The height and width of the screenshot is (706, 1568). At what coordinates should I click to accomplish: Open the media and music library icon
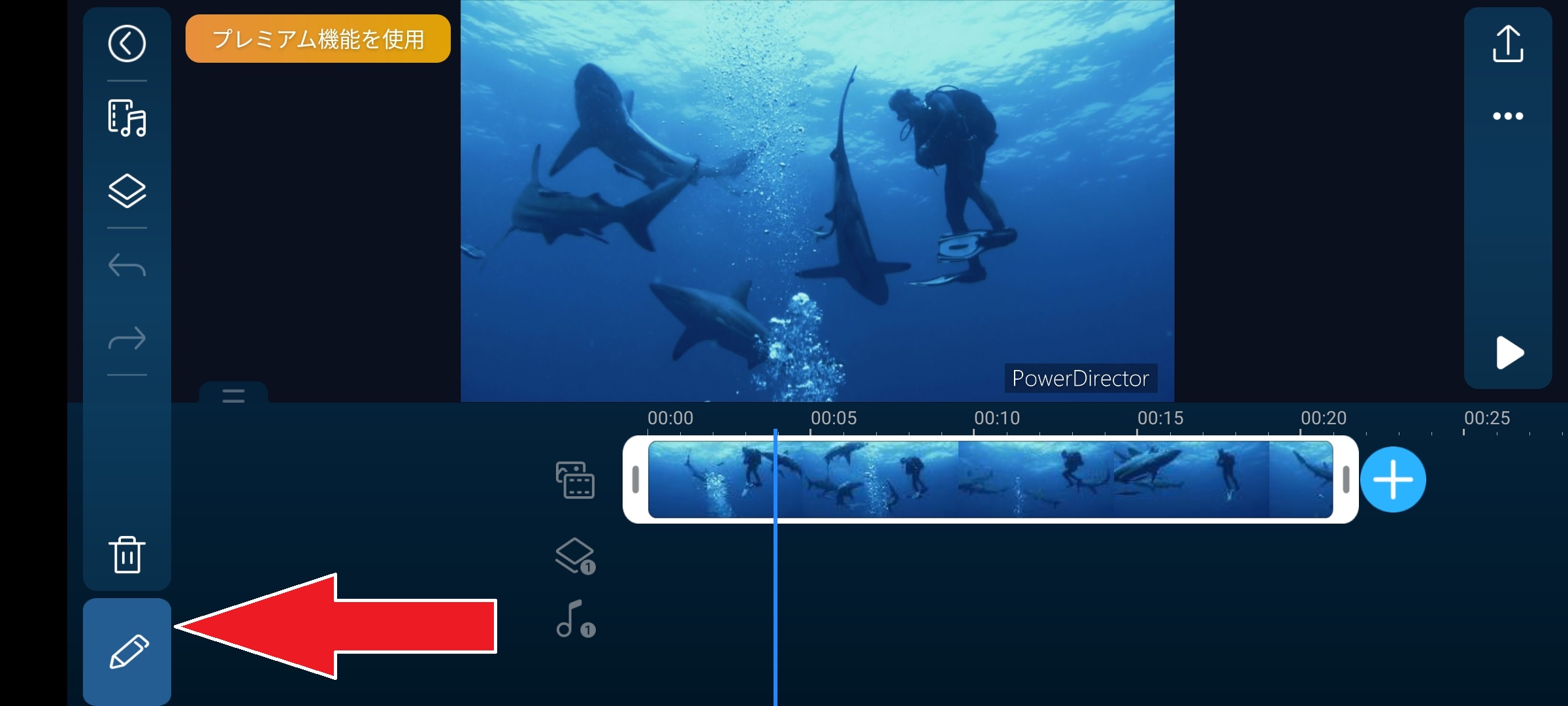pyautogui.click(x=127, y=118)
